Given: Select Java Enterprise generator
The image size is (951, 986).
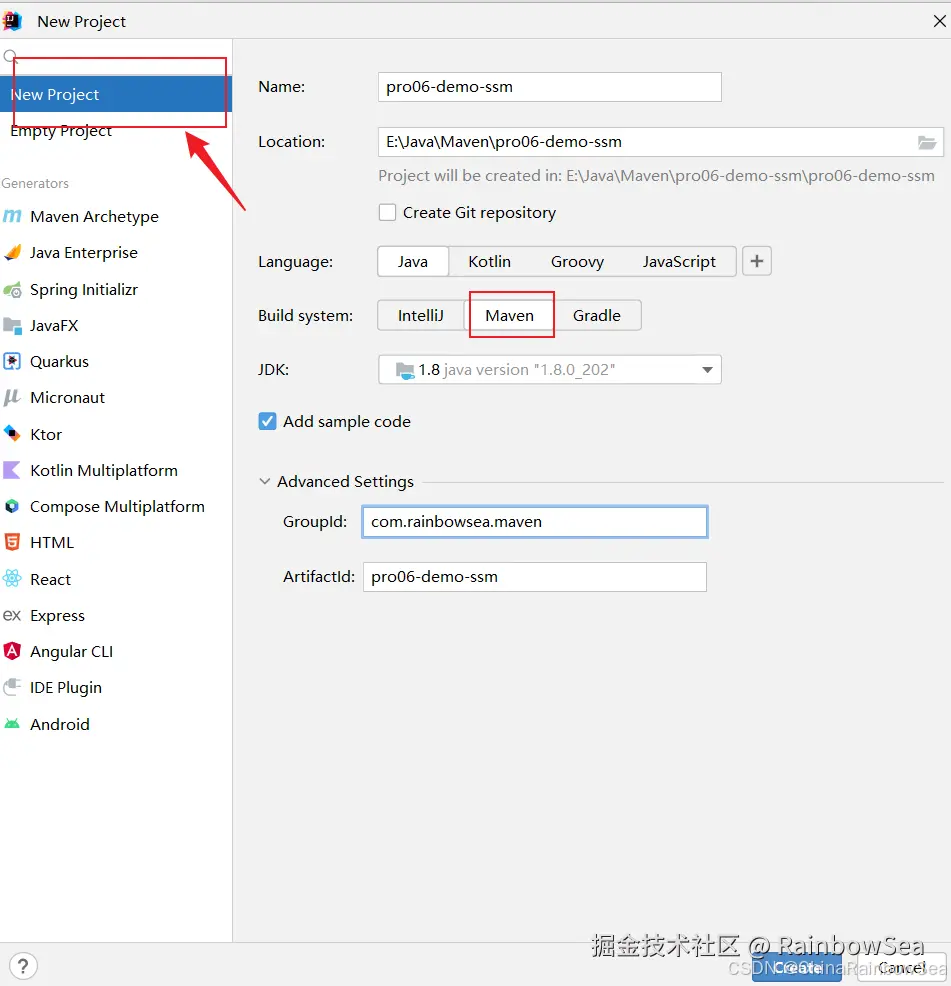Looking at the screenshot, I should point(116,252).
